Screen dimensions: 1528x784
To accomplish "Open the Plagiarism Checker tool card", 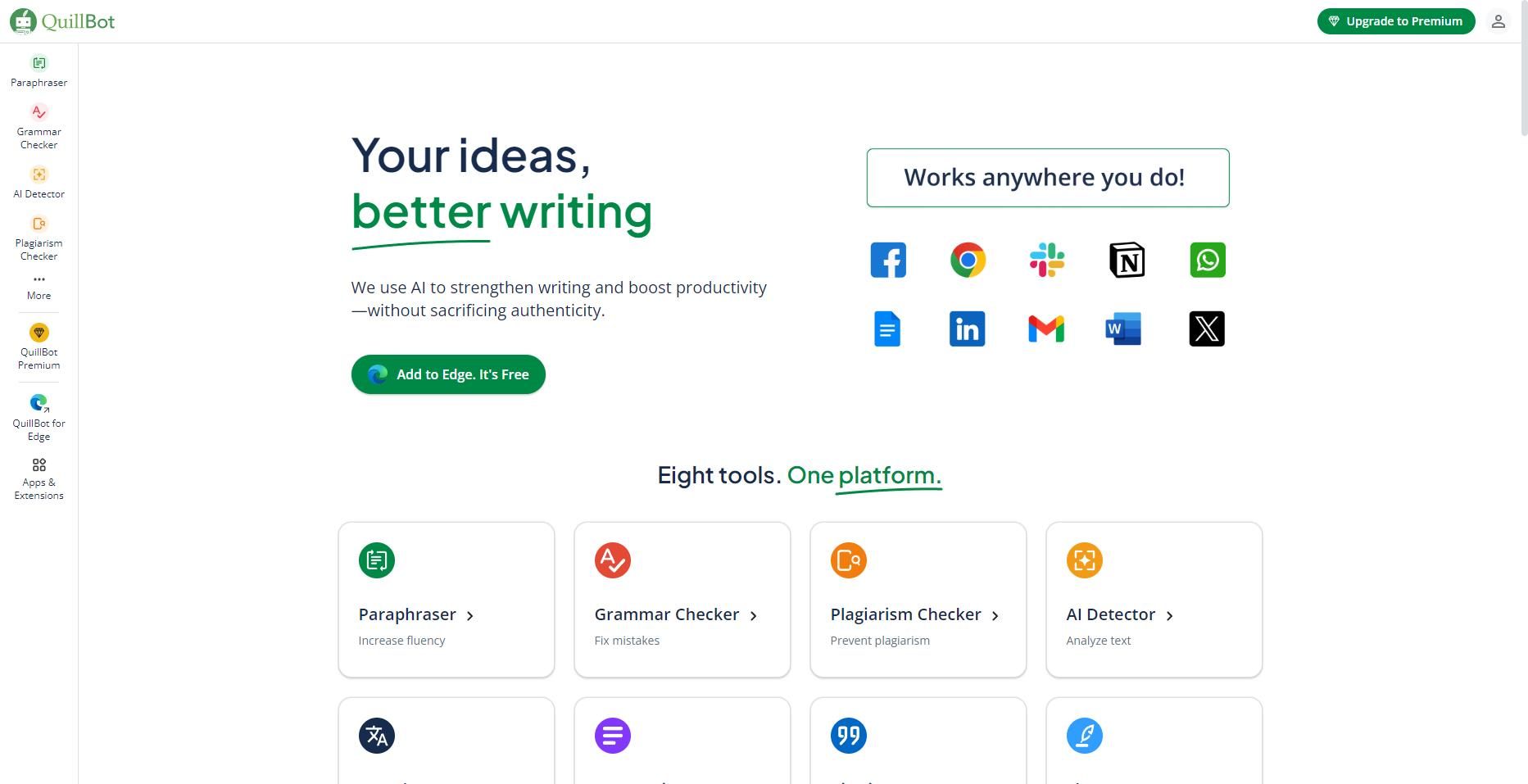I will (918, 600).
